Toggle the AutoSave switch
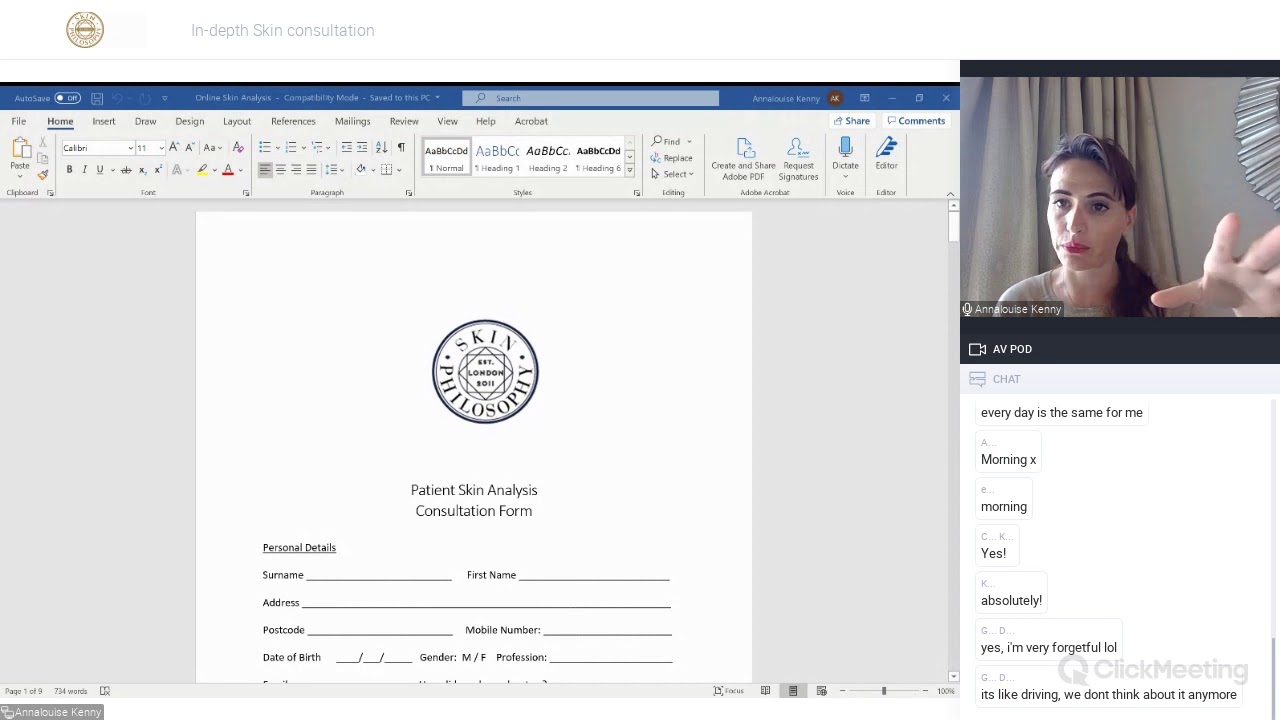The height and width of the screenshot is (720, 1280). (67, 98)
